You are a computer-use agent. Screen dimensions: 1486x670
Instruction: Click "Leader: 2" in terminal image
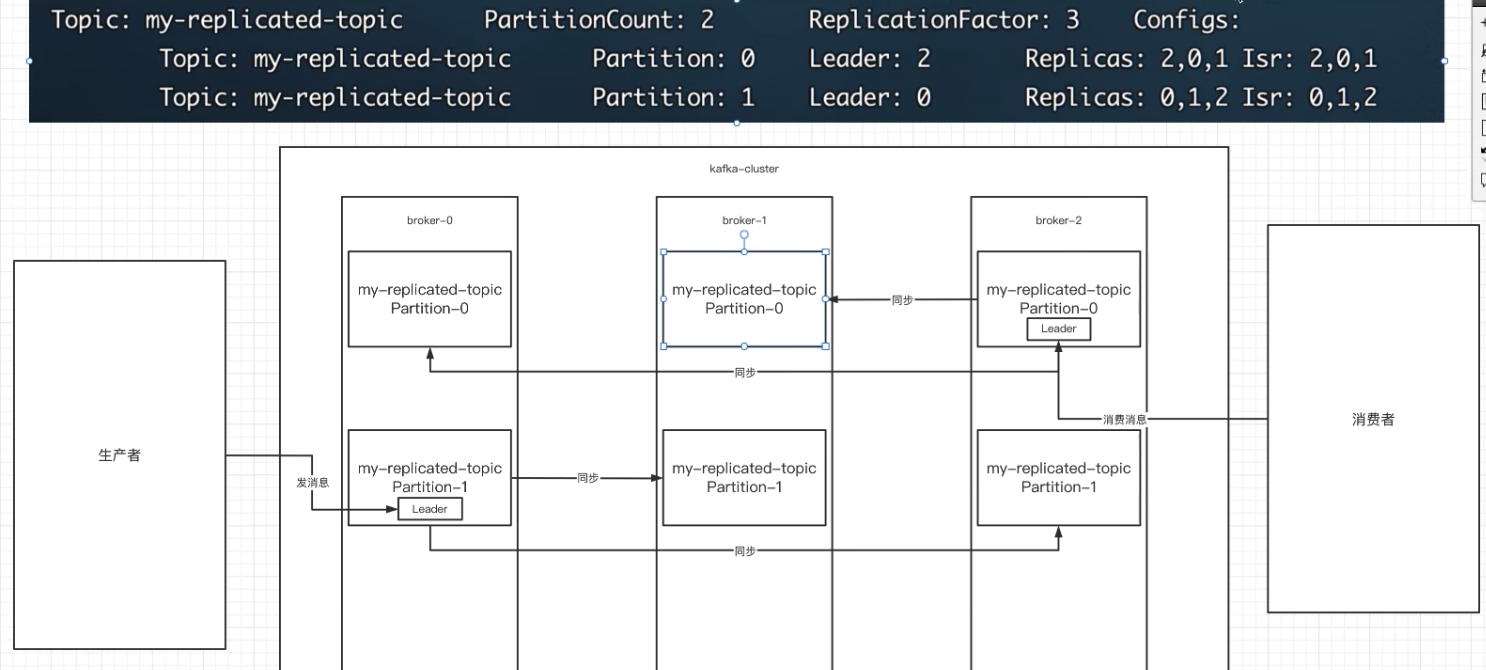(869, 59)
